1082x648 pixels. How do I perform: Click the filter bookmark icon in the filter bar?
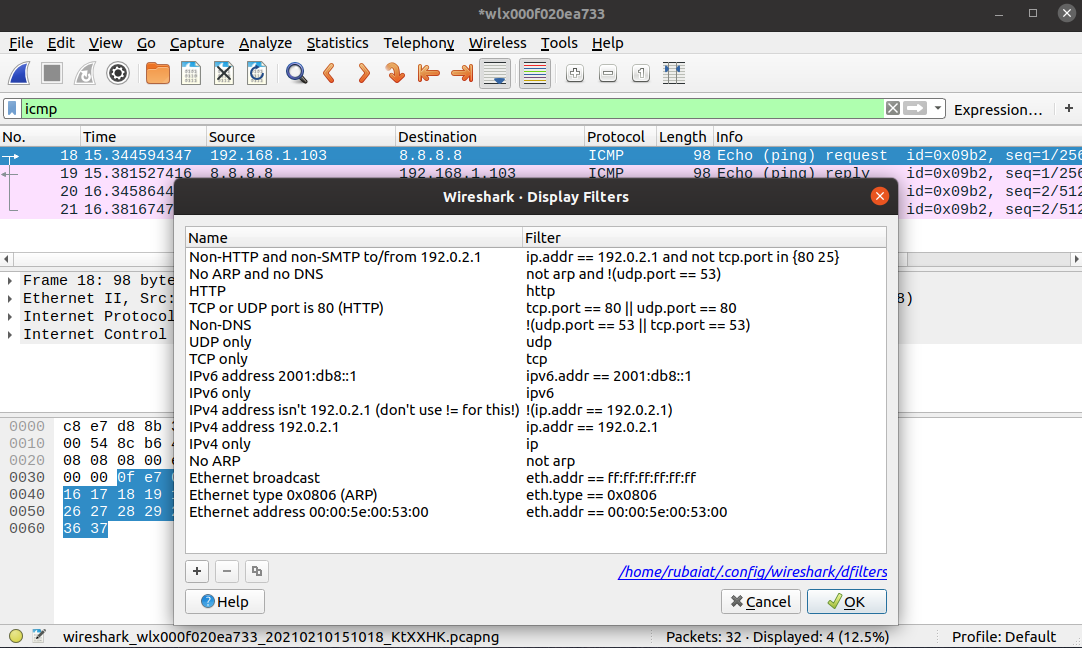click(x=12, y=108)
